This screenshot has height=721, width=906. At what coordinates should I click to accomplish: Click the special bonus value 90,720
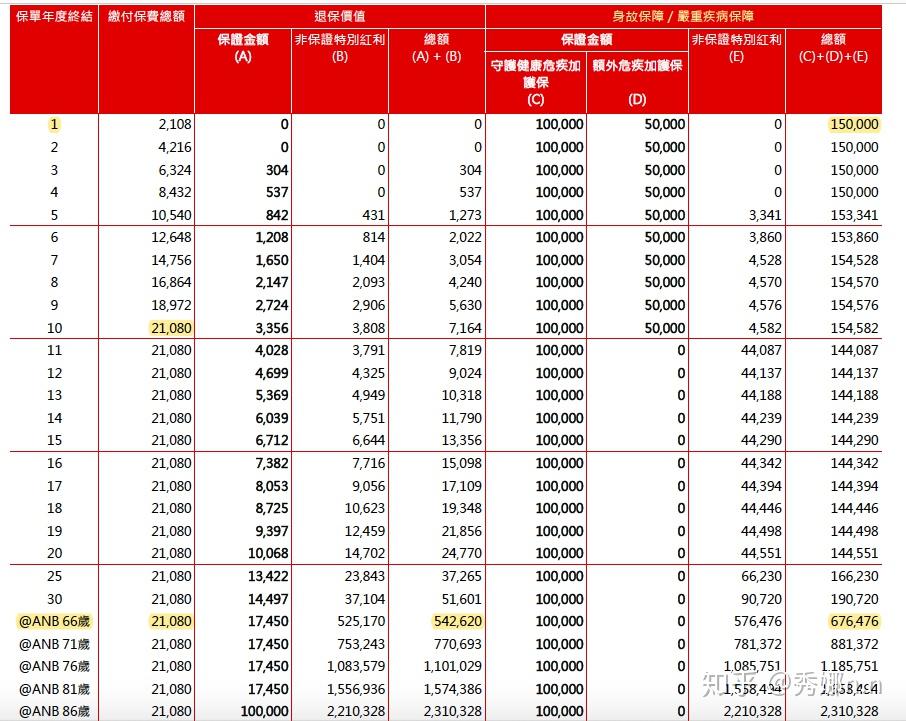(761, 599)
